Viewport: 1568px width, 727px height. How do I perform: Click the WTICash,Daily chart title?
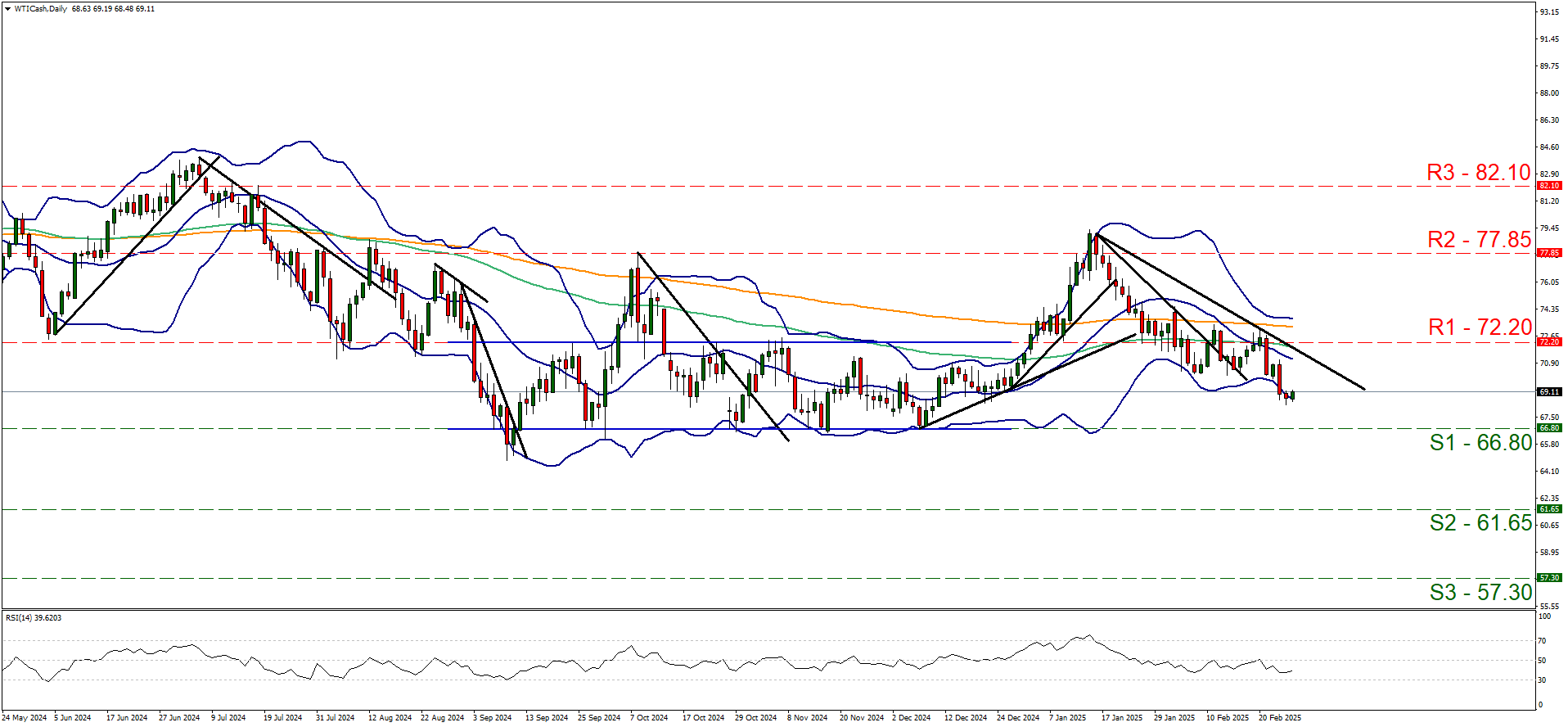click(41, 9)
